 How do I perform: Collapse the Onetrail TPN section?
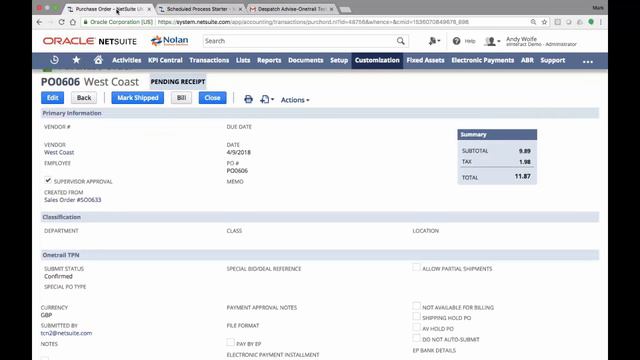coord(61,255)
